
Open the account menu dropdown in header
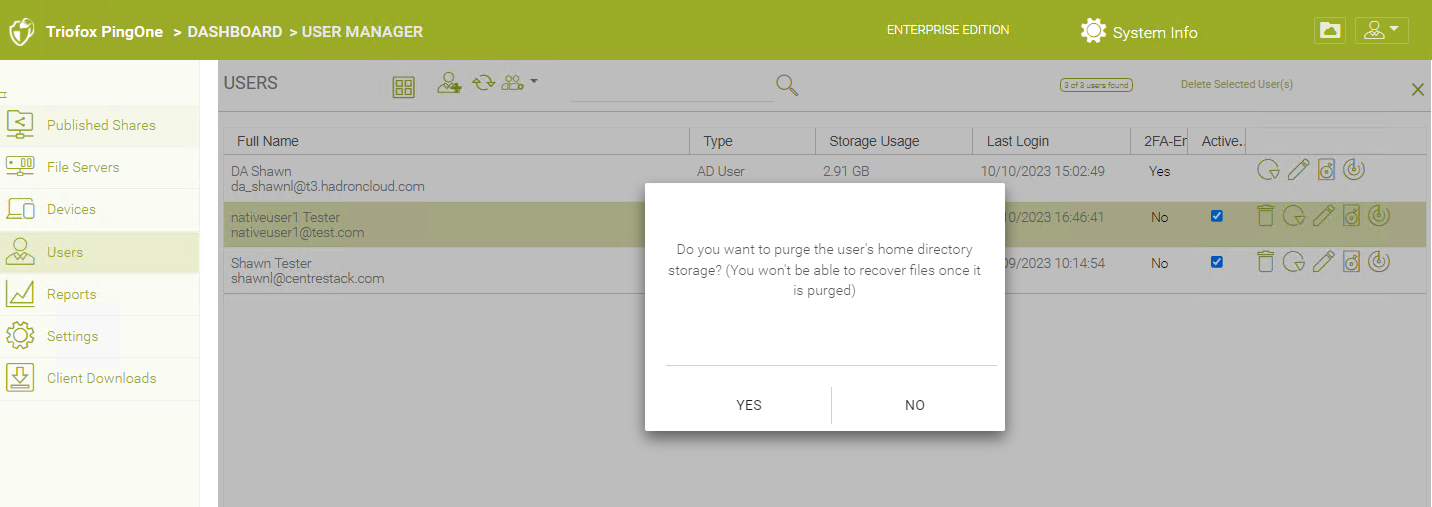point(1381,31)
